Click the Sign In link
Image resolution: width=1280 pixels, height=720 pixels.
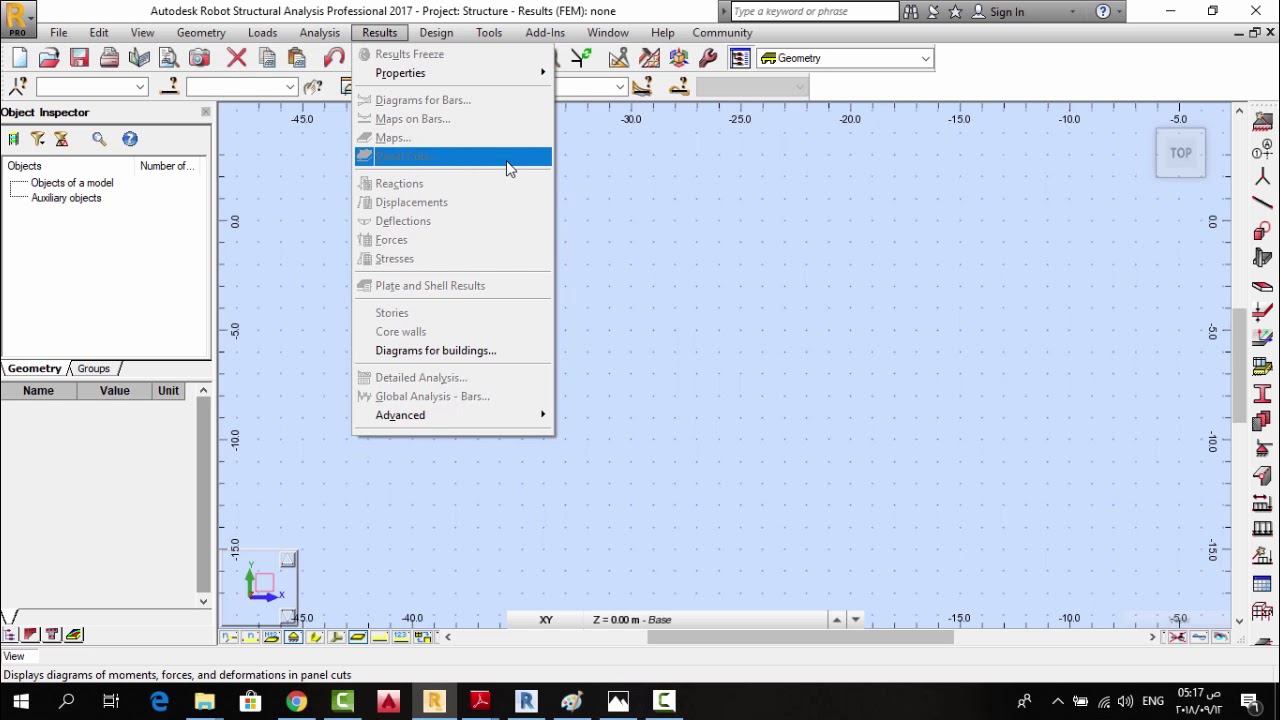click(1007, 12)
